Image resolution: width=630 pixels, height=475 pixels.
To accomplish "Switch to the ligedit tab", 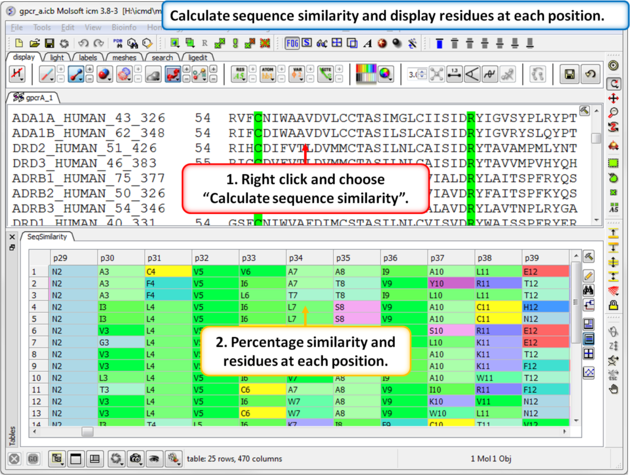I will [x=198, y=58].
